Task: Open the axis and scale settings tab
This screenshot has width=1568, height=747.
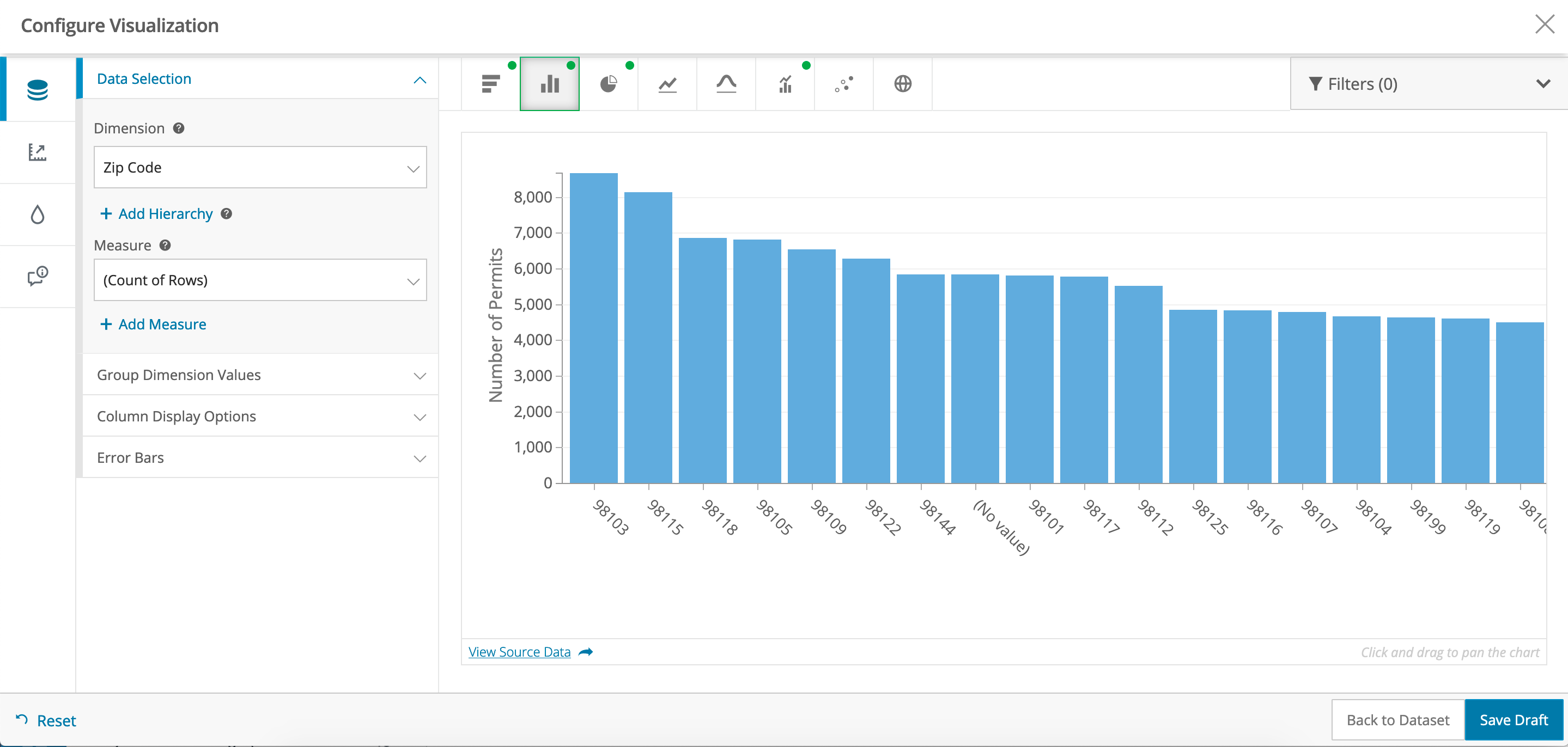Action: point(37,152)
